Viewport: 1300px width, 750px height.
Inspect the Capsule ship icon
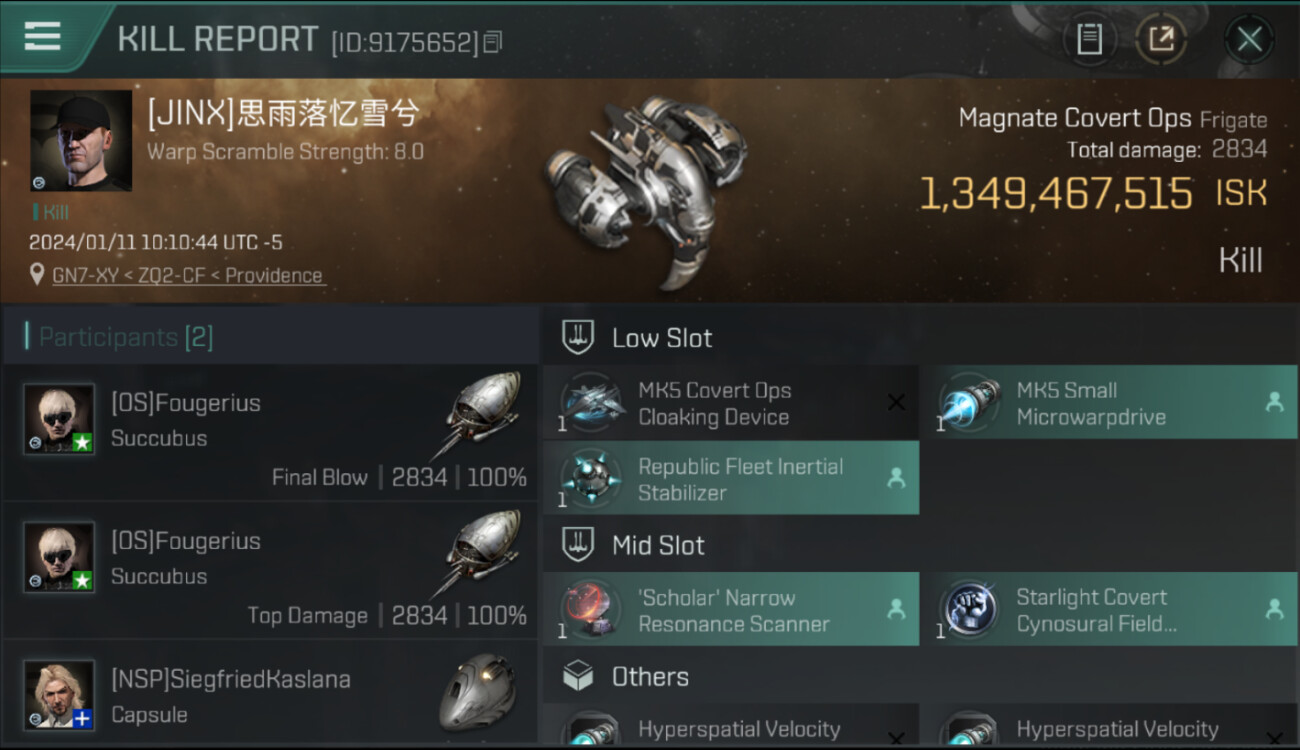coord(478,692)
